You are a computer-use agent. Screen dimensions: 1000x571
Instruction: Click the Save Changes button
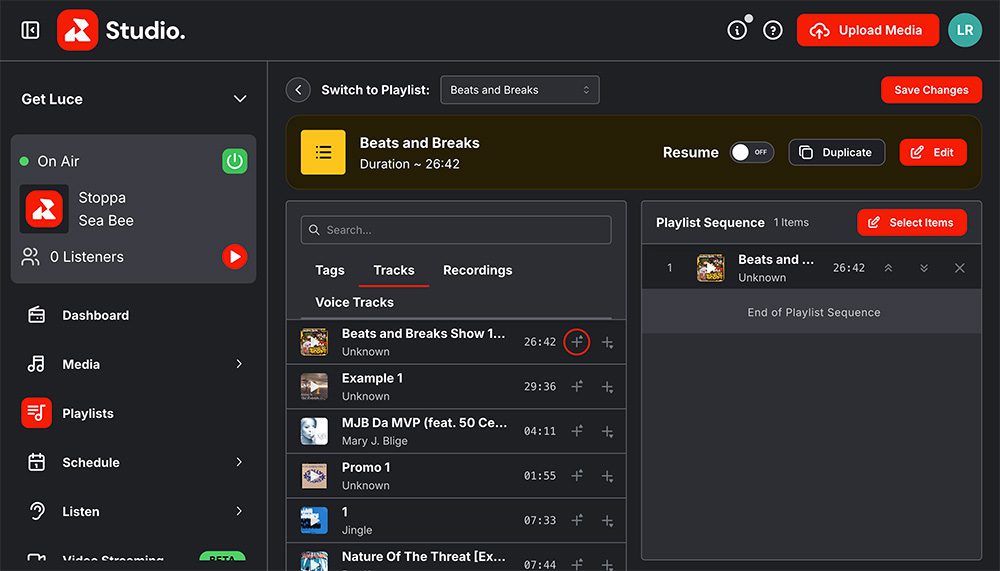(x=930, y=90)
